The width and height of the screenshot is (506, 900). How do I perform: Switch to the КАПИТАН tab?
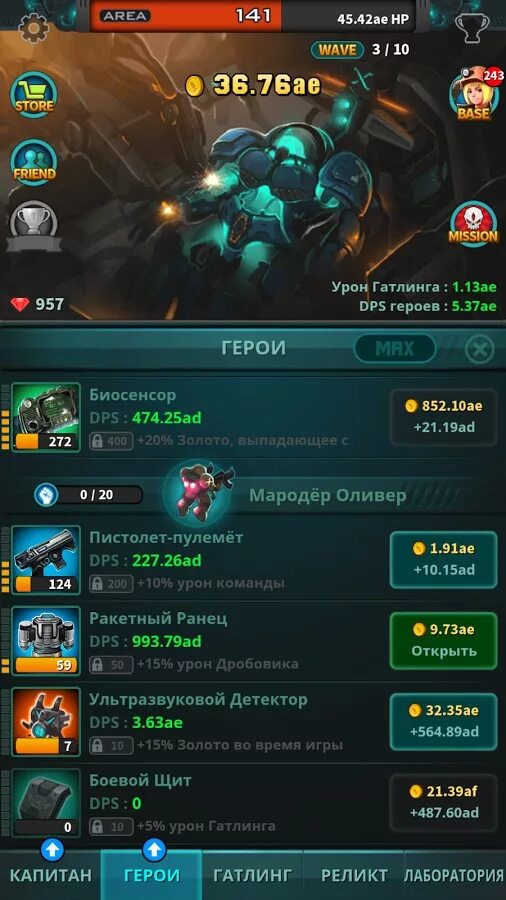[x=50, y=875]
